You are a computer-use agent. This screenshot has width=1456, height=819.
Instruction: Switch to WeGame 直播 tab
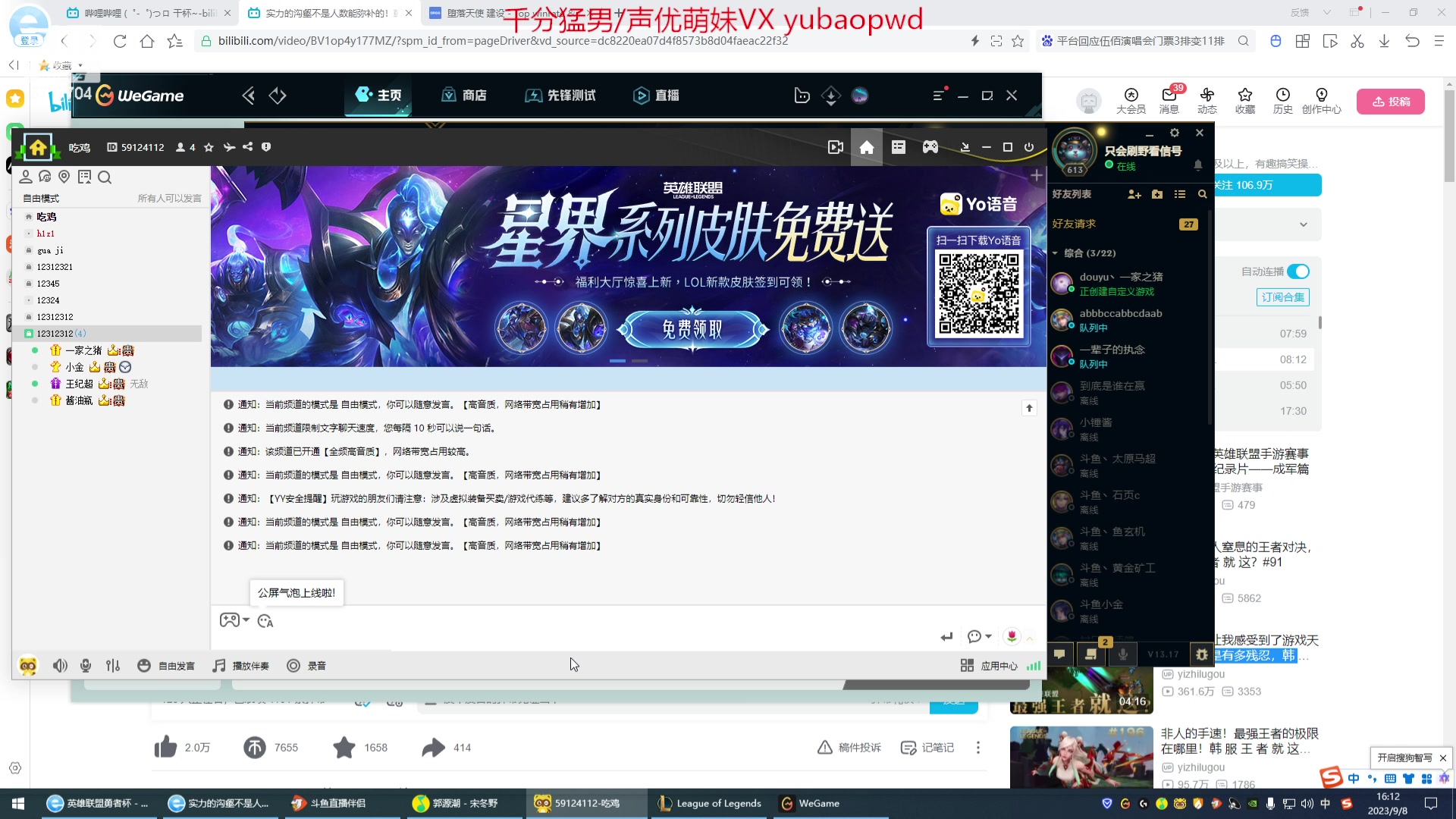656,96
